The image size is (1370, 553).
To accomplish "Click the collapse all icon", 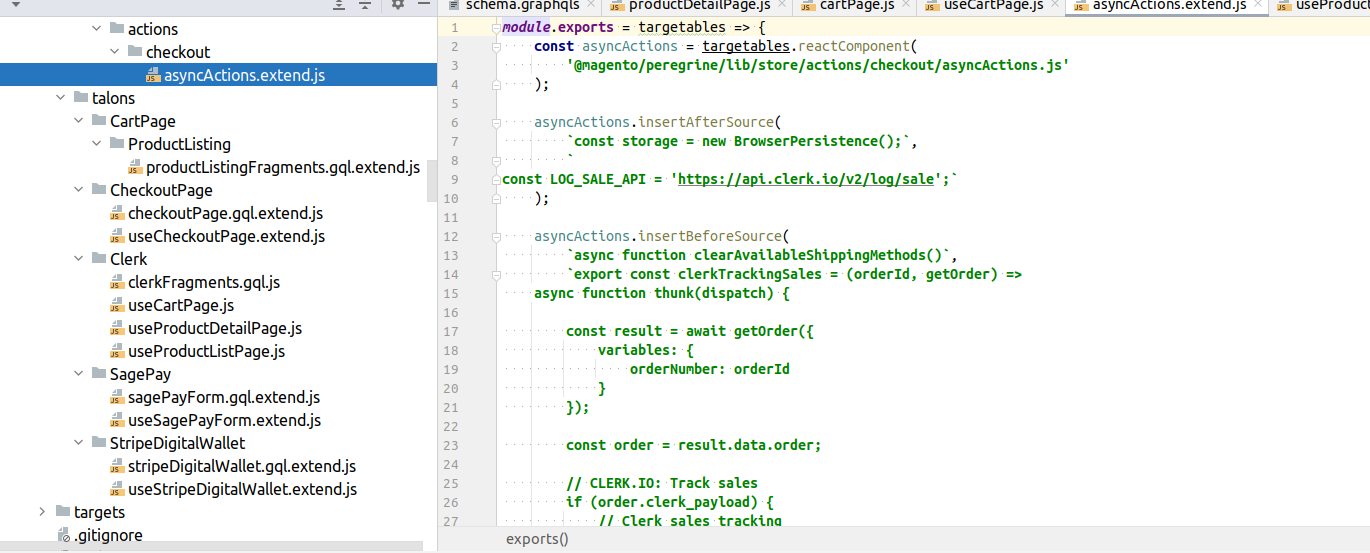I will point(365,5).
